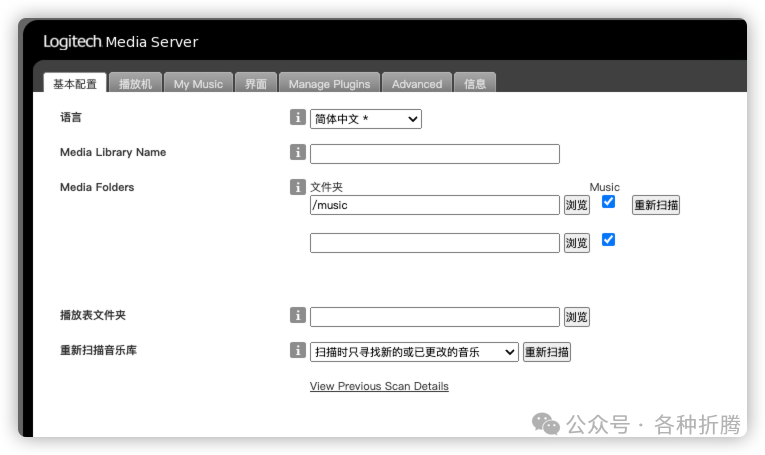Select the Advanced tab
The width and height of the screenshot is (765, 455).
(x=417, y=83)
